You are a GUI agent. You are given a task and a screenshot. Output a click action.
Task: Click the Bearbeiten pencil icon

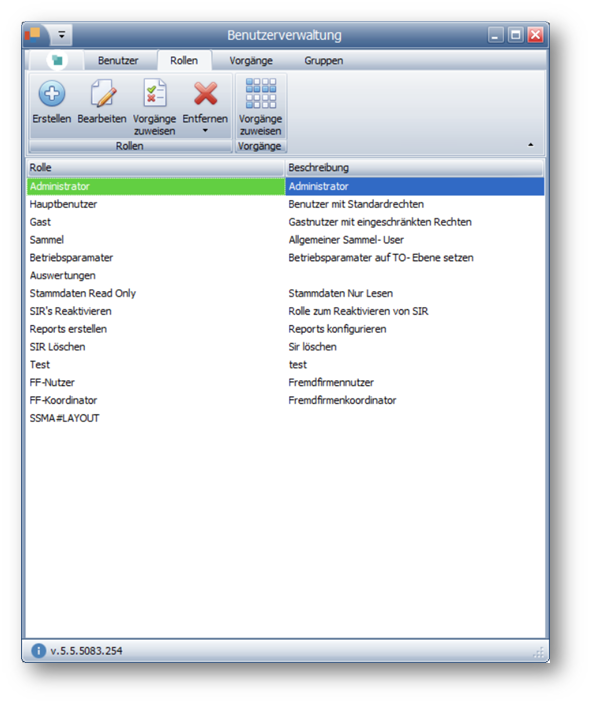click(x=103, y=94)
